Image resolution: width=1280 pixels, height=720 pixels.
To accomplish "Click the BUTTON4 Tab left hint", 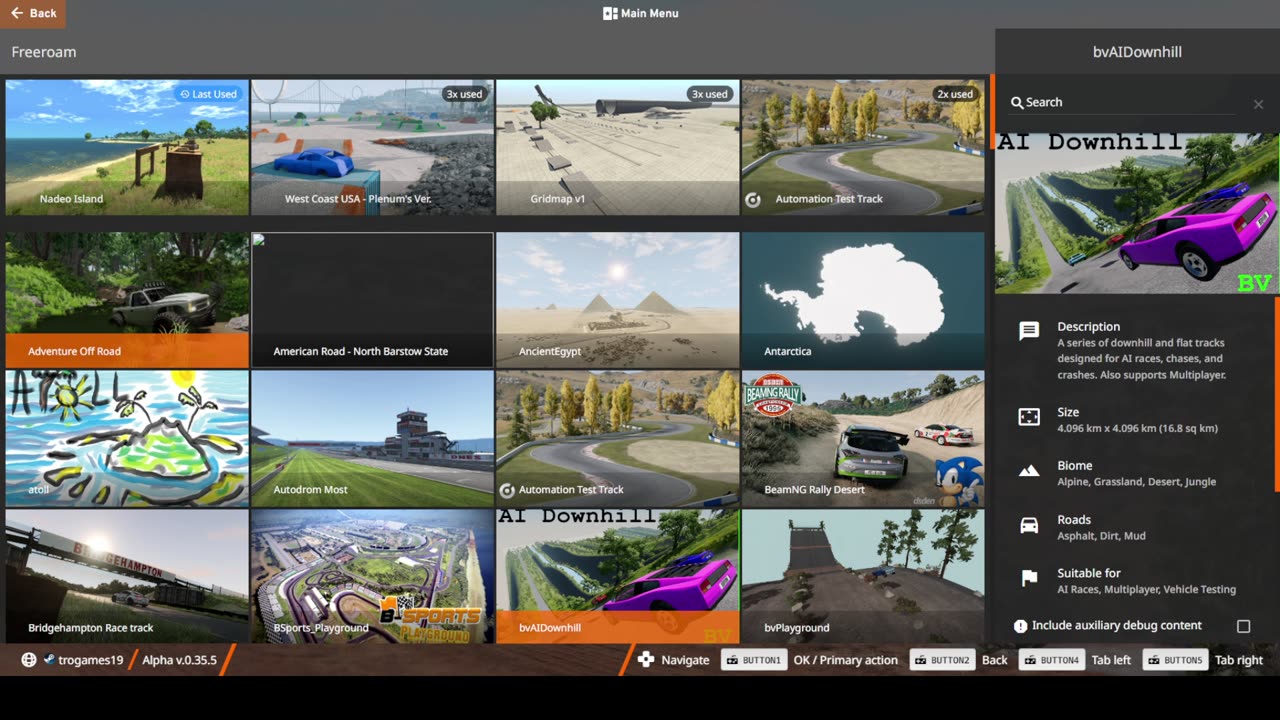I will (1075, 660).
